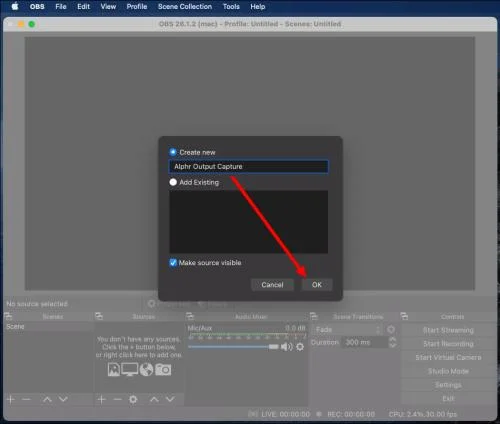Open the Scene Collection menu

pyautogui.click(x=185, y=7)
